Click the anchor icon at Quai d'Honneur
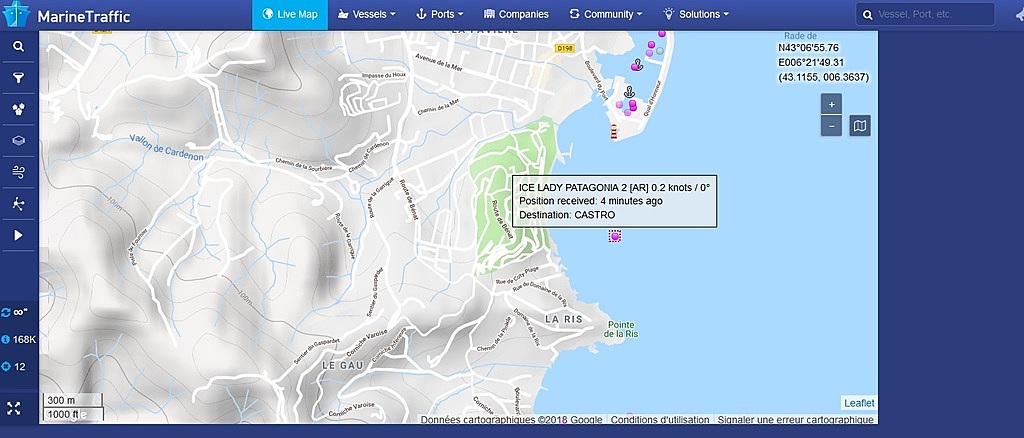This screenshot has height=438, width=1024. tap(630, 92)
